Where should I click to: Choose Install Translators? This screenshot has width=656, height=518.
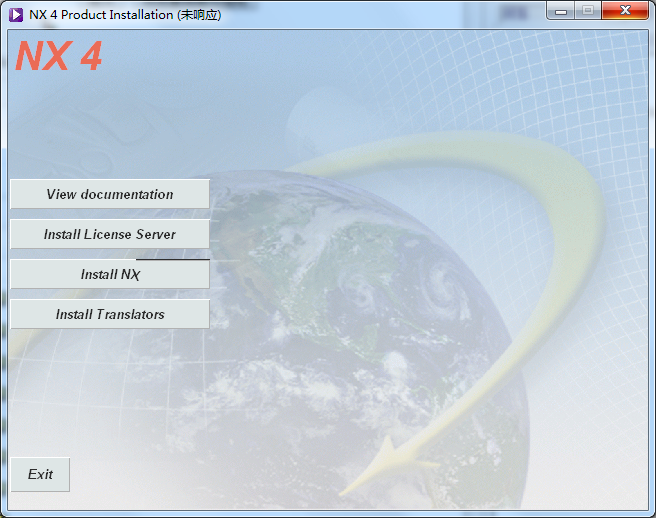coord(110,314)
